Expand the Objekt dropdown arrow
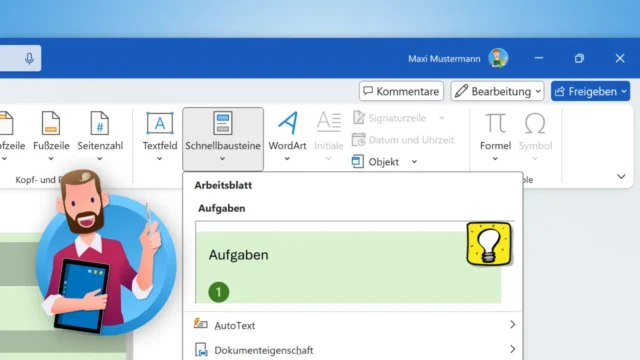 click(414, 162)
